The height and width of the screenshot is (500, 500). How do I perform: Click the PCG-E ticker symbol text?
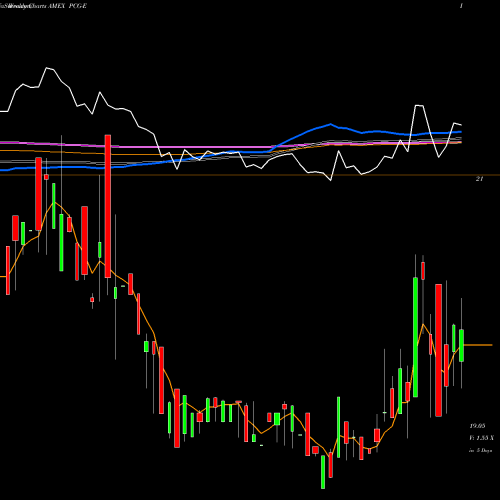tap(77, 6)
